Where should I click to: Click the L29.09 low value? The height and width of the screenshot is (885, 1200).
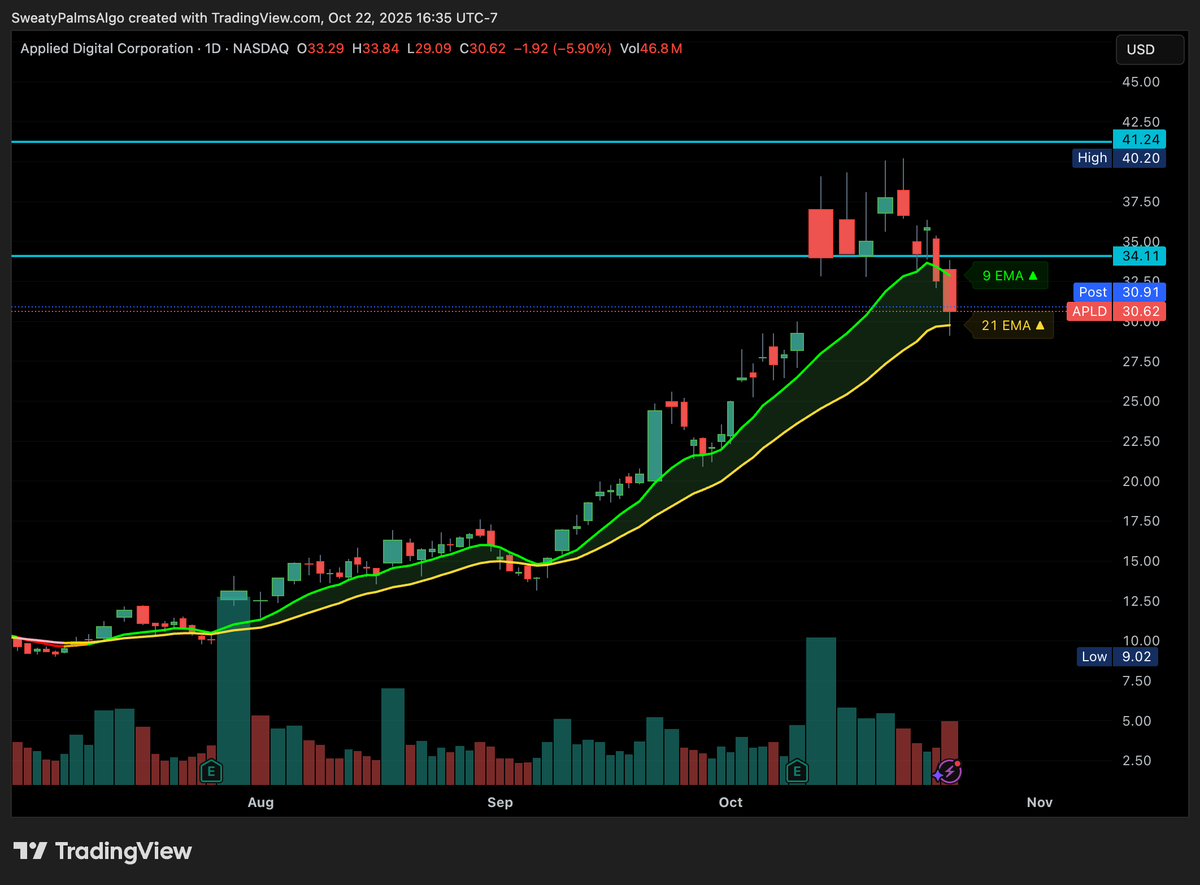pyautogui.click(x=428, y=48)
